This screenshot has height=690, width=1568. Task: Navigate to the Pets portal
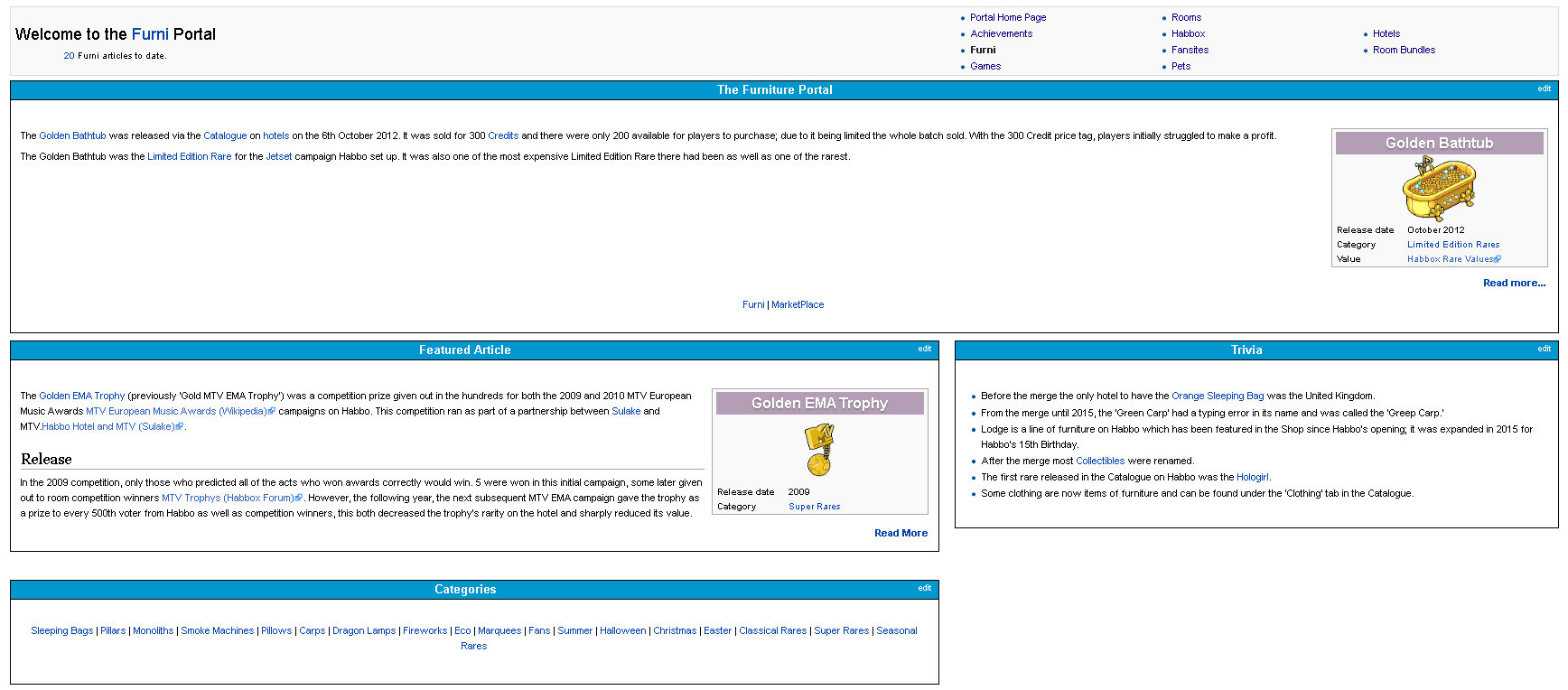coord(1181,66)
